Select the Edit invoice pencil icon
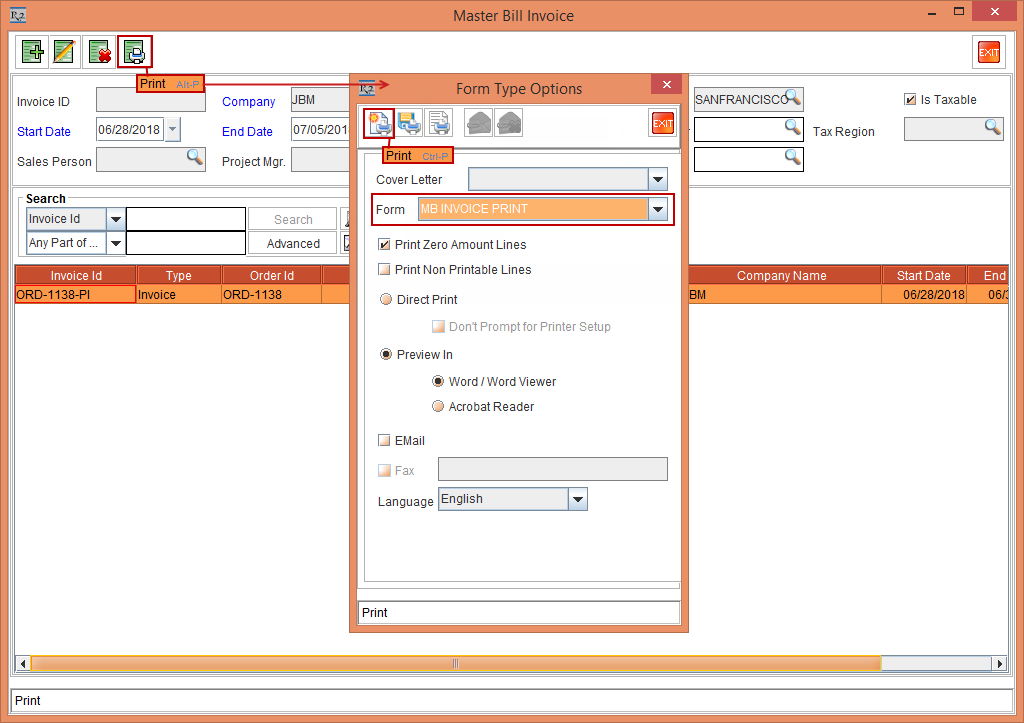 coord(65,51)
